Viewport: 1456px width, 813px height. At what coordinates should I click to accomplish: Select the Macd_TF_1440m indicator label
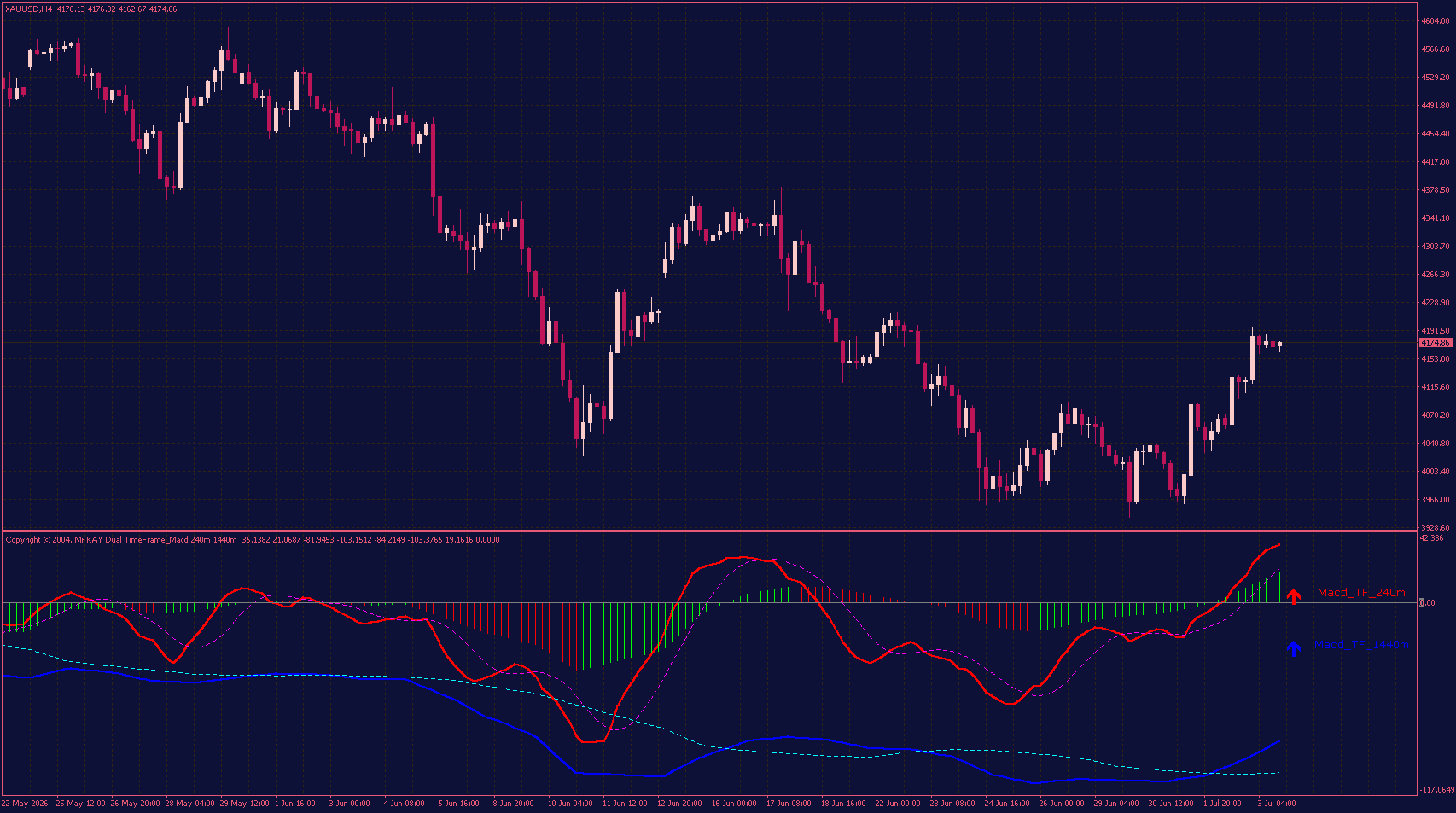[1361, 644]
